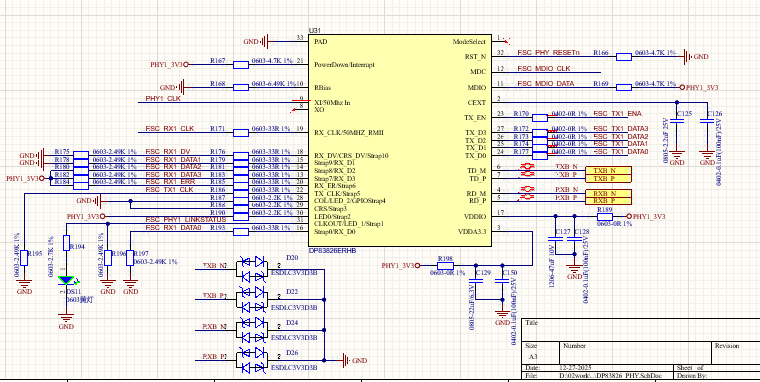Select TVS diode D26 on RXB_P
Image resolution: width=760 pixels, height=382 pixels.
[252, 361]
